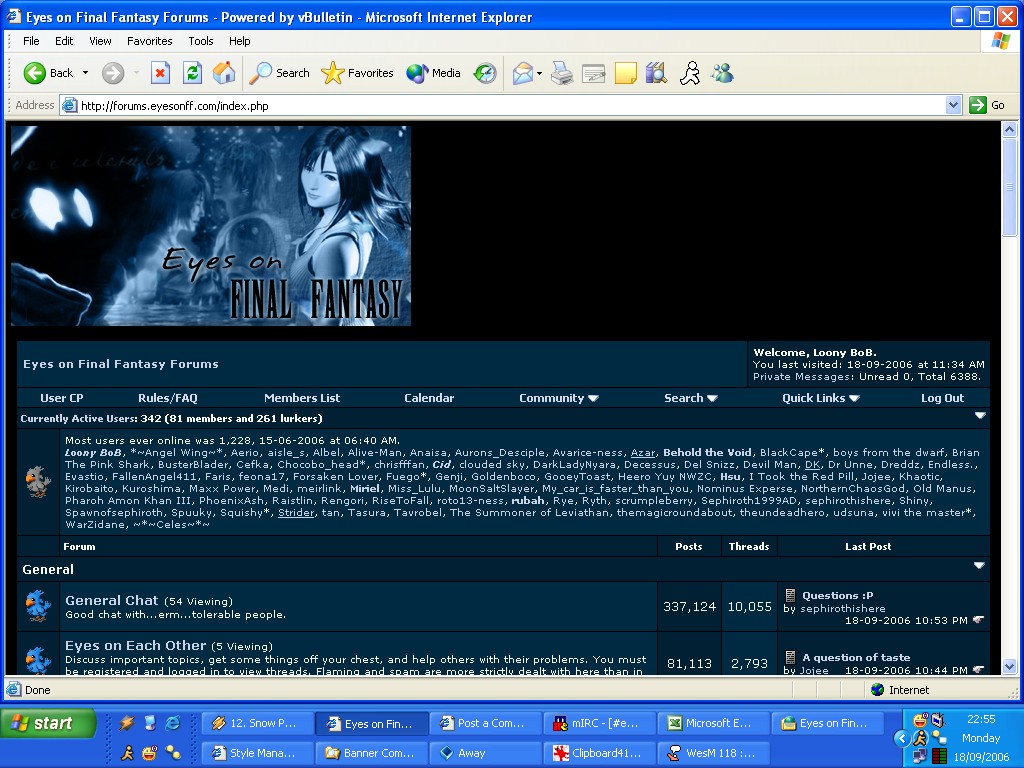Viewport: 1024px width, 768px height.
Task: Click the Stop loading icon
Action: 160,72
